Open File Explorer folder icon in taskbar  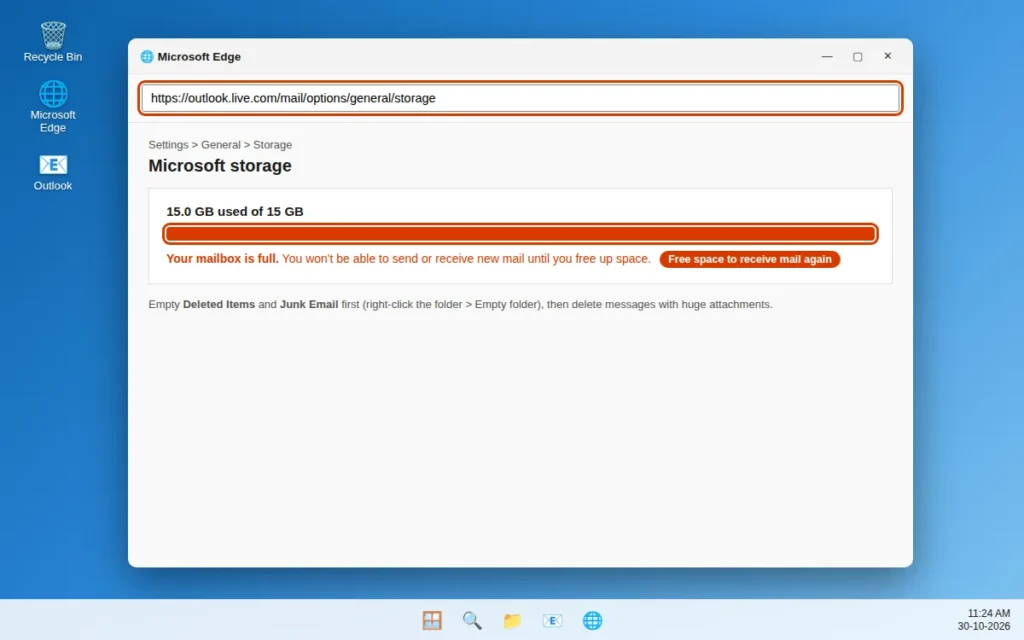click(512, 620)
